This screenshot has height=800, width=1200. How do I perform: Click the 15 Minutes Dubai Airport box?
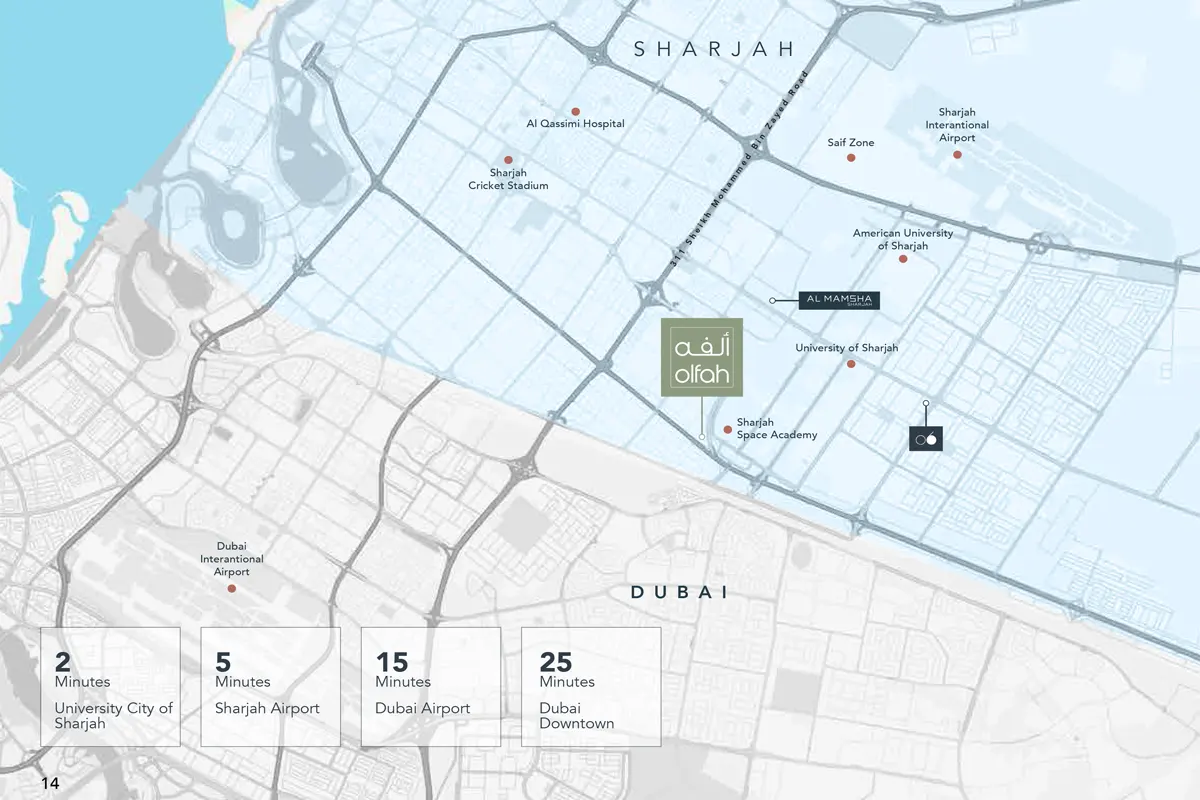click(430, 687)
